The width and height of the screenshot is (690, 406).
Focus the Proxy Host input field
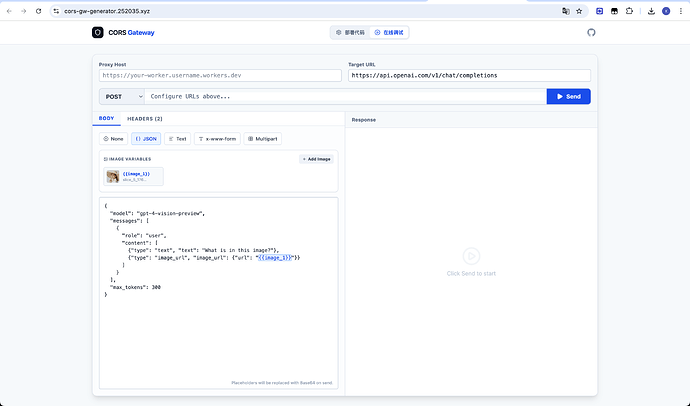(x=220, y=75)
